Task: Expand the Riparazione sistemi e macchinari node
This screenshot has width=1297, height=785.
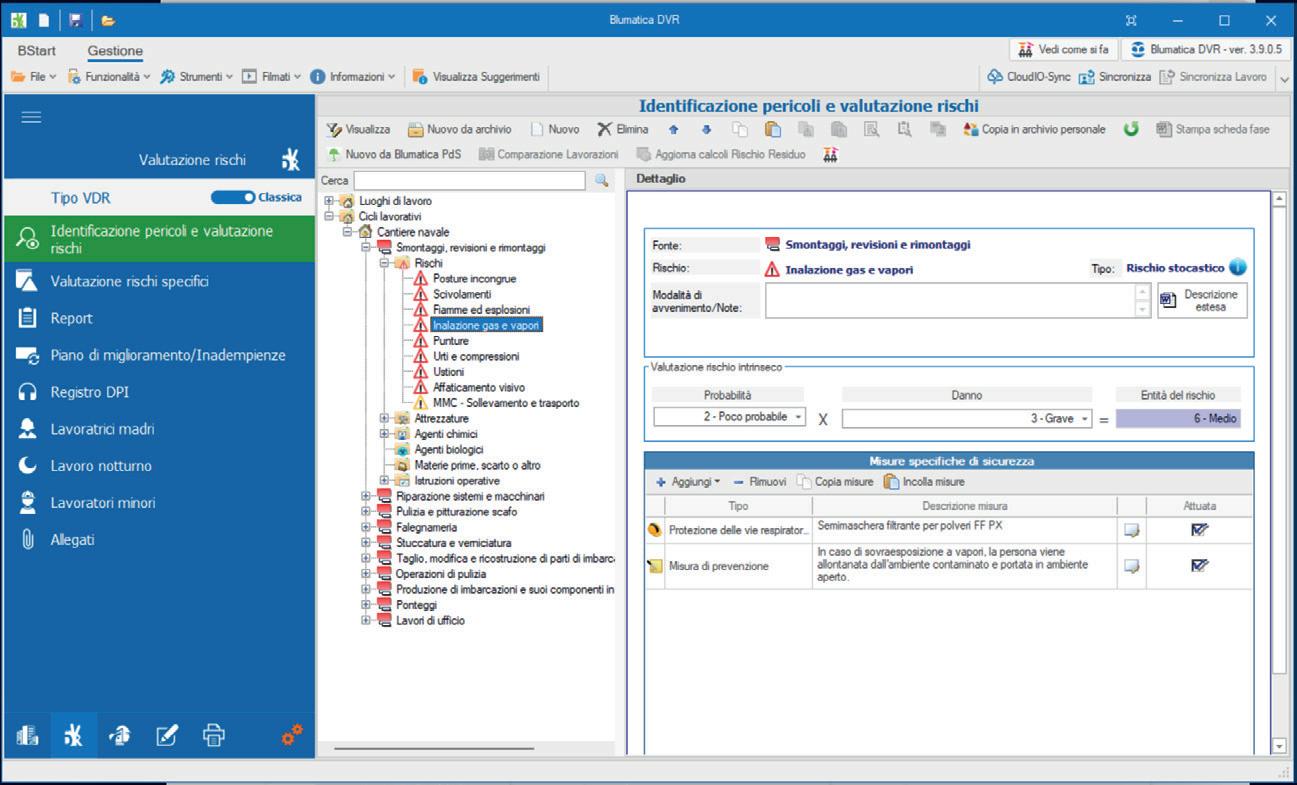Action: [x=366, y=496]
